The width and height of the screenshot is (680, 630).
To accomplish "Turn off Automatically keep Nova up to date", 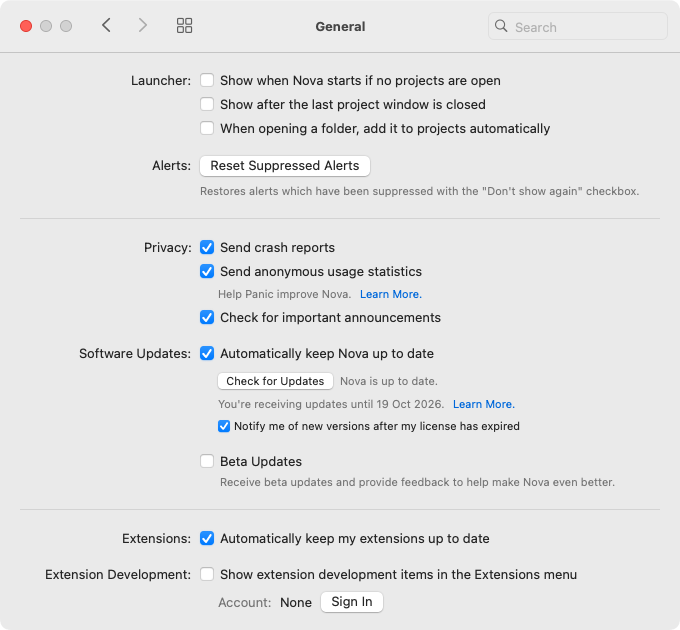I will click(207, 353).
